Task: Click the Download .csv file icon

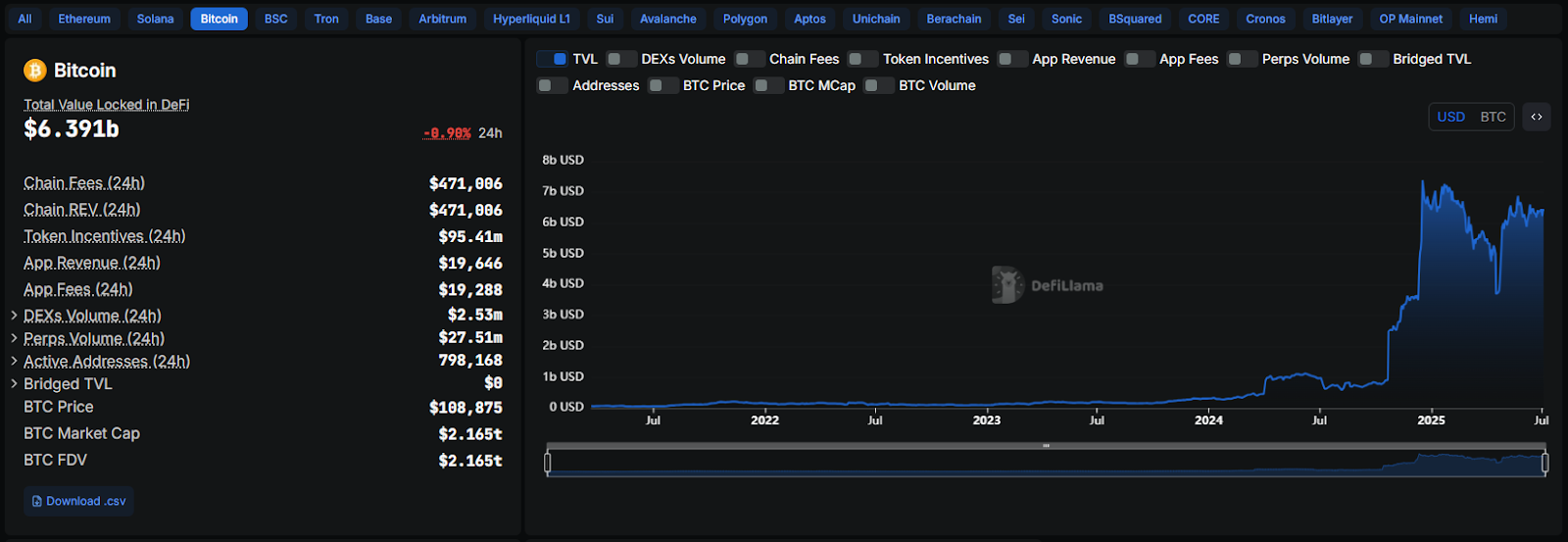Action: coord(37,501)
